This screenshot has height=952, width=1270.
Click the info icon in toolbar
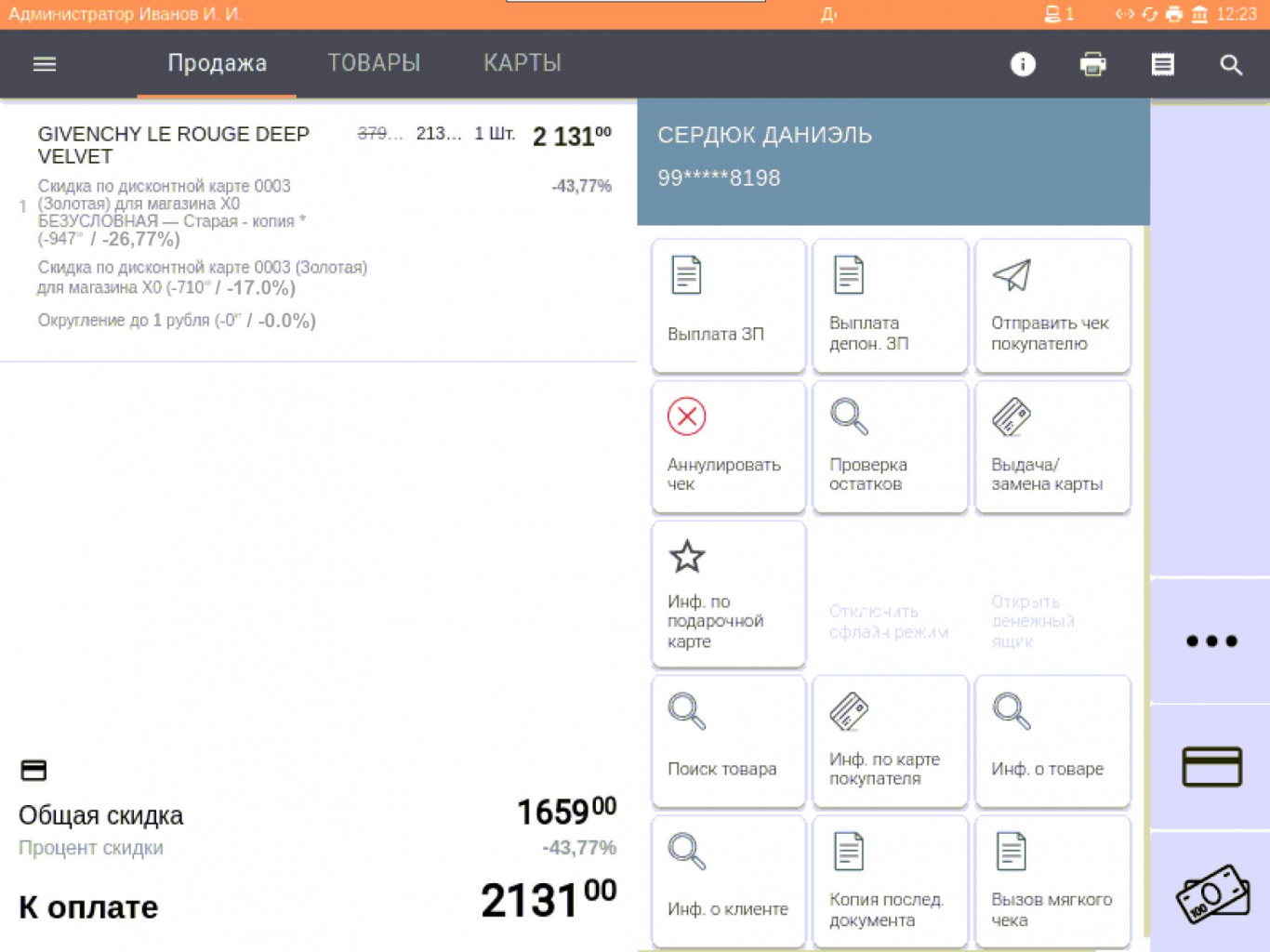(1023, 64)
